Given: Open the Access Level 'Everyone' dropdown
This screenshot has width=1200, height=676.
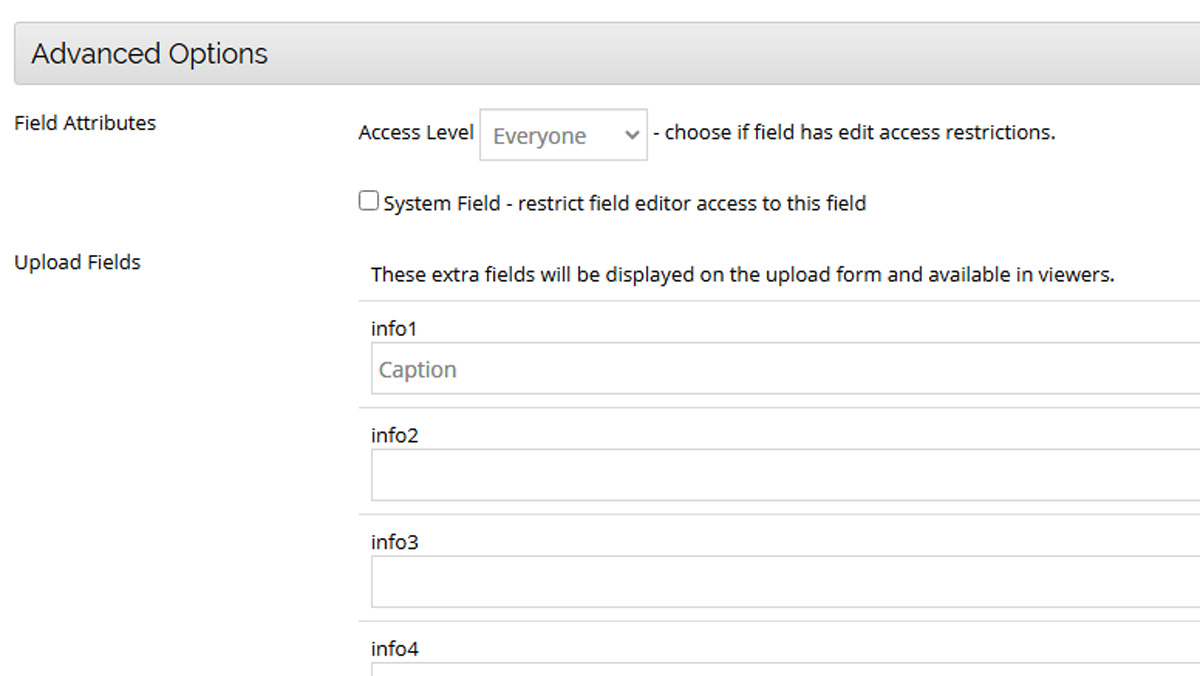Looking at the screenshot, I should coord(563,135).
